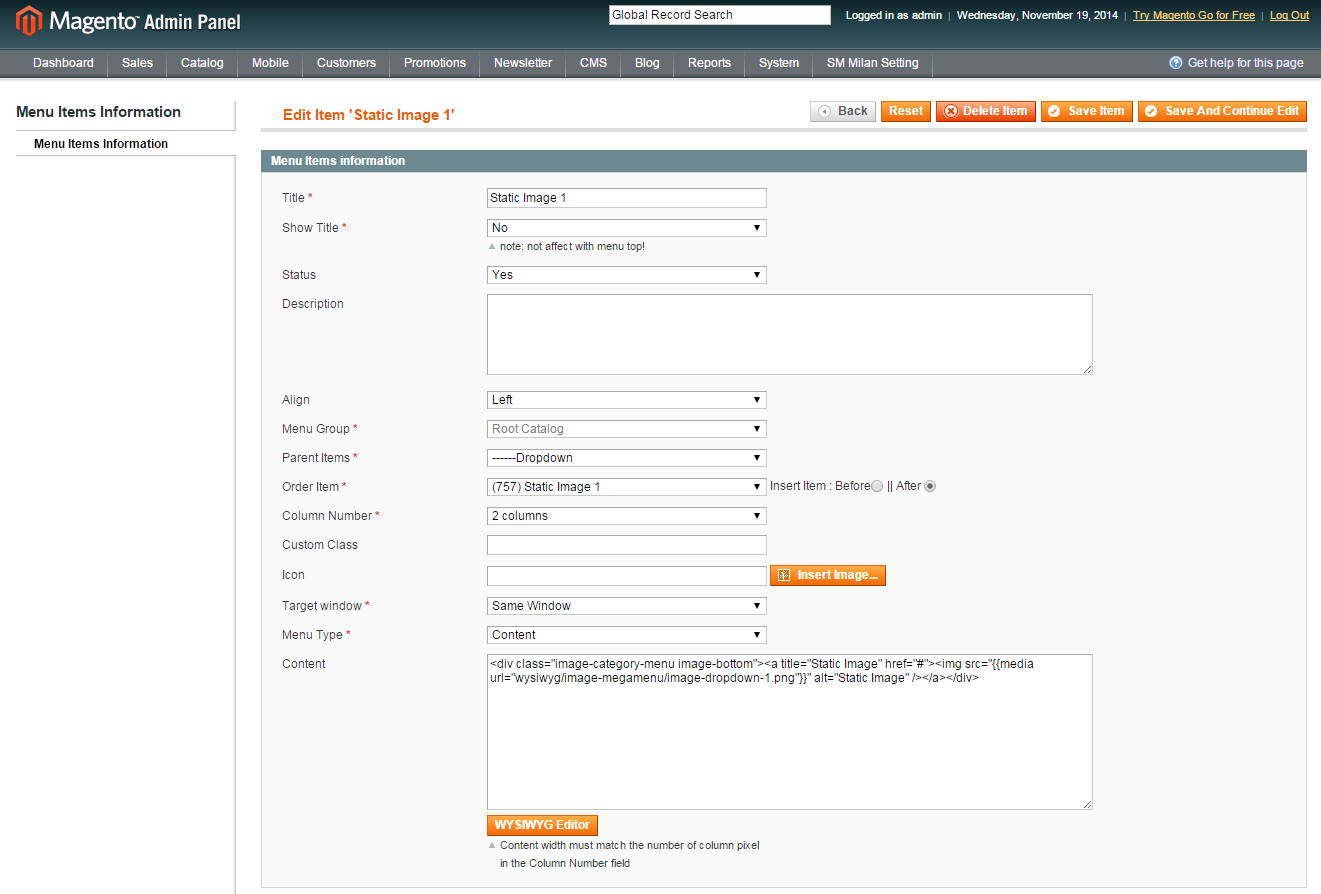Open the Show Title dropdown
This screenshot has width=1321, height=894.
pyautogui.click(x=627, y=228)
